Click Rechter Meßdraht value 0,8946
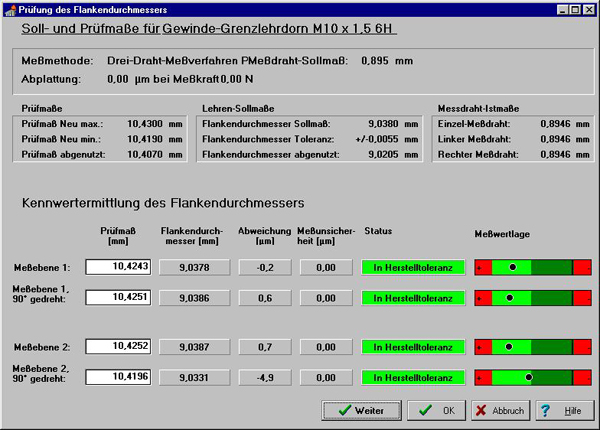The height and width of the screenshot is (430, 600). (x=556, y=155)
